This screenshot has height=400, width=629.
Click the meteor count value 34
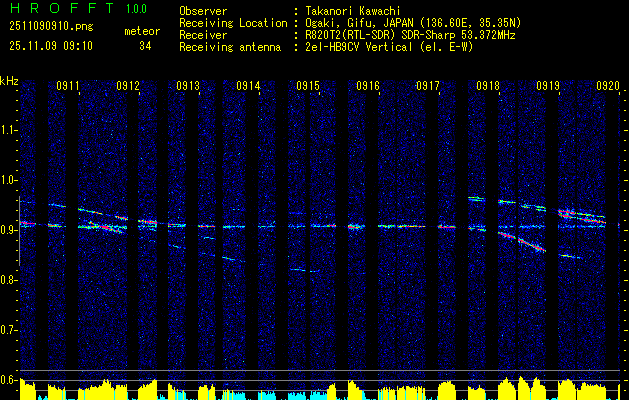coord(145,46)
